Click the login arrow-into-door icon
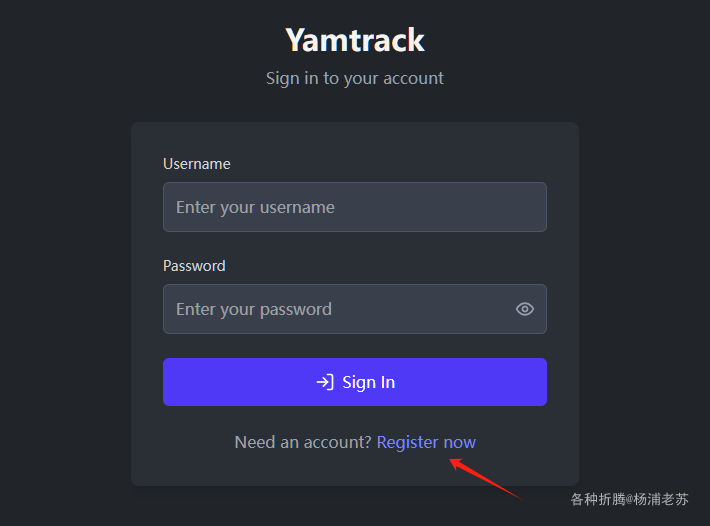The height and width of the screenshot is (526, 710). point(325,382)
